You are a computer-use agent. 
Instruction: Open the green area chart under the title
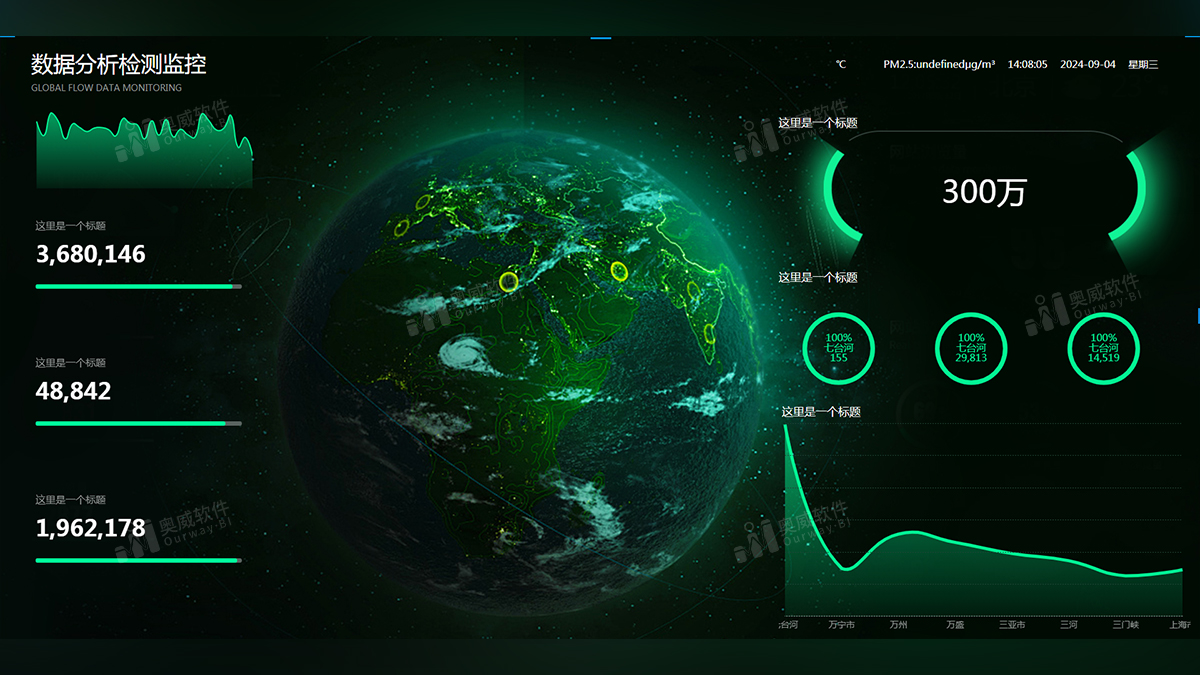click(144, 149)
